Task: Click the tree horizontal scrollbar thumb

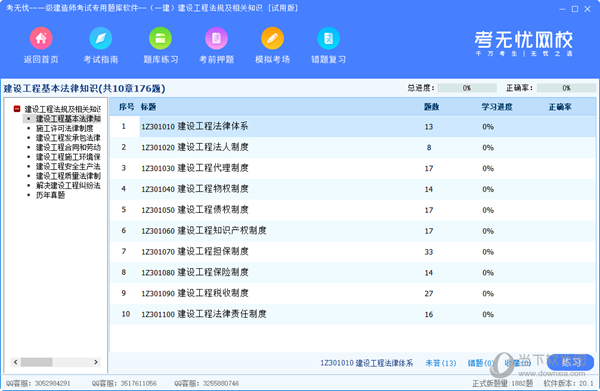Action: (36, 362)
